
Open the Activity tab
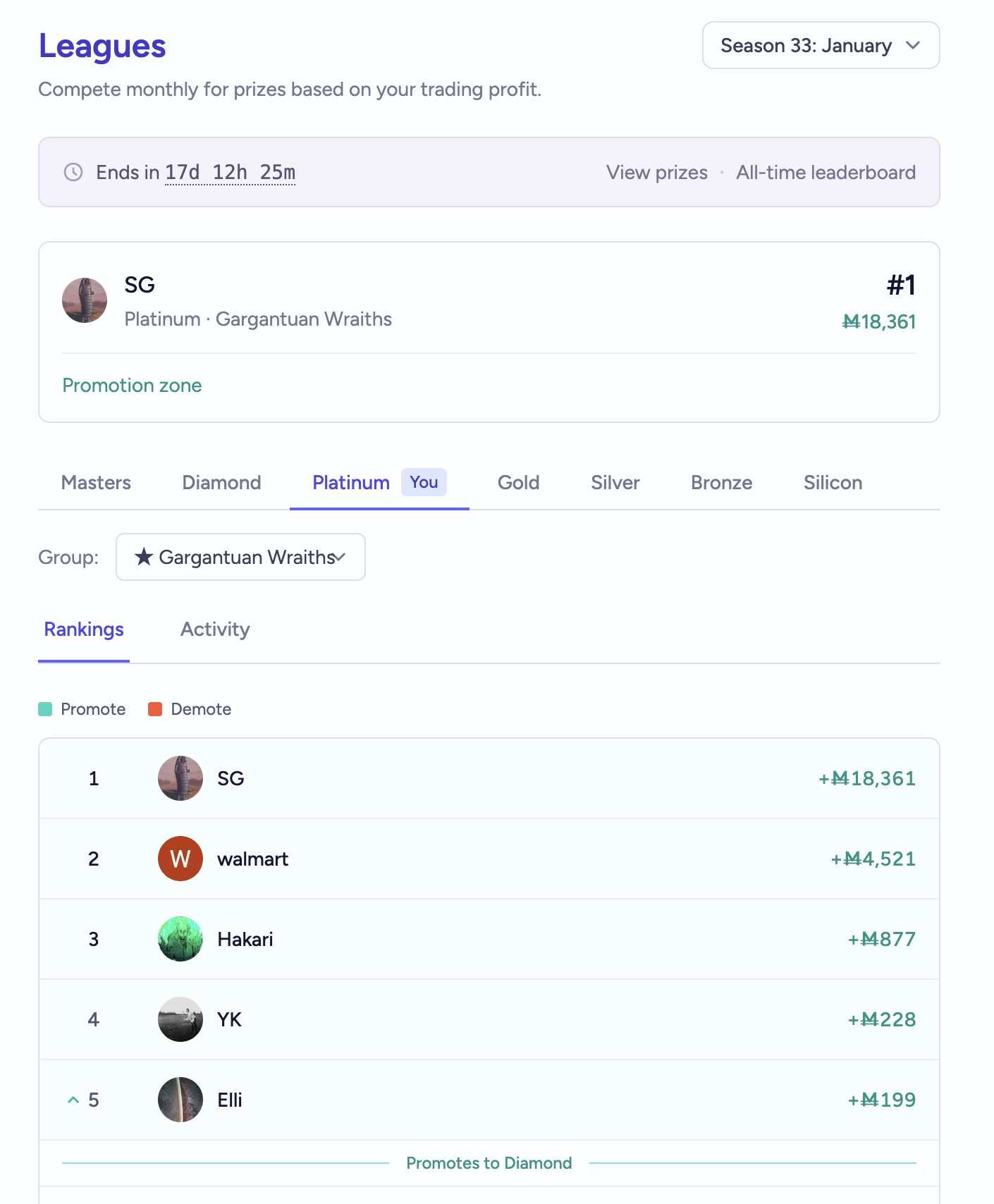(x=215, y=629)
